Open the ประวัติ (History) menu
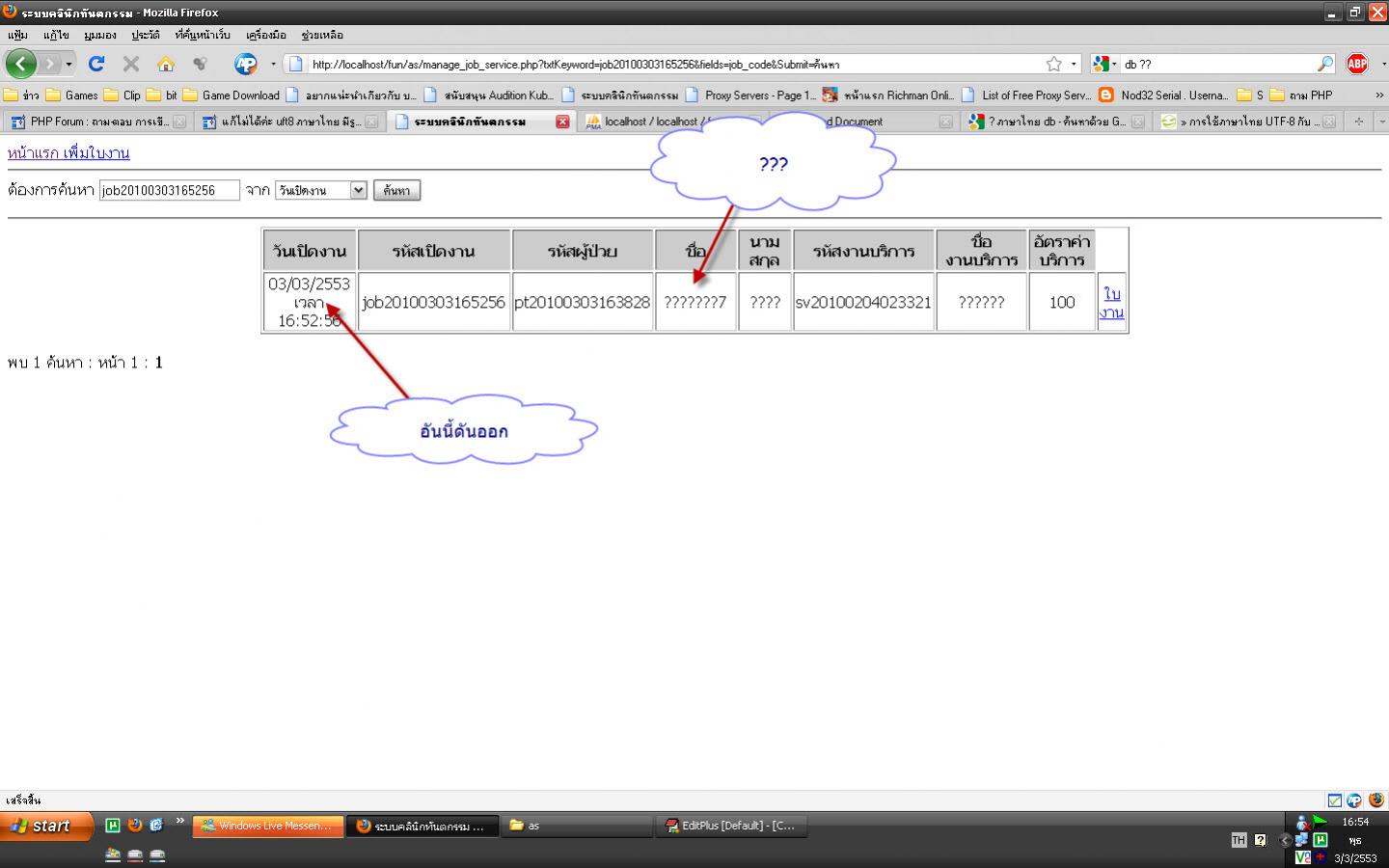The image size is (1389, 868). (x=146, y=35)
